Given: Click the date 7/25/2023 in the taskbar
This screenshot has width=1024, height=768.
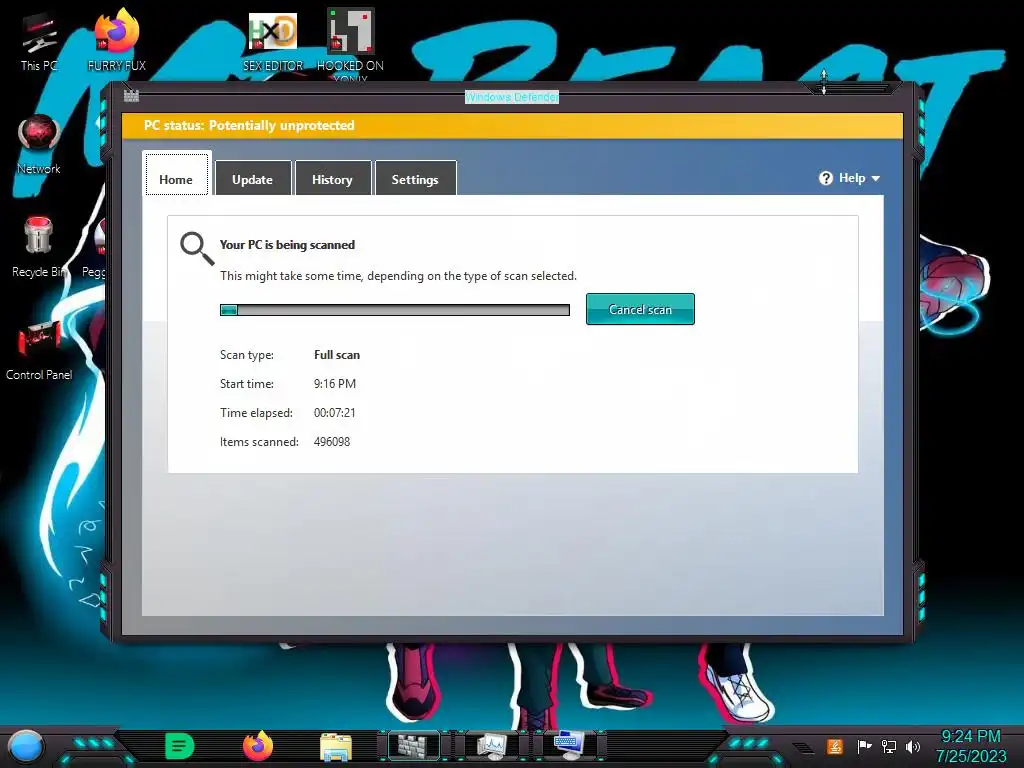Looking at the screenshot, I should (971, 756).
